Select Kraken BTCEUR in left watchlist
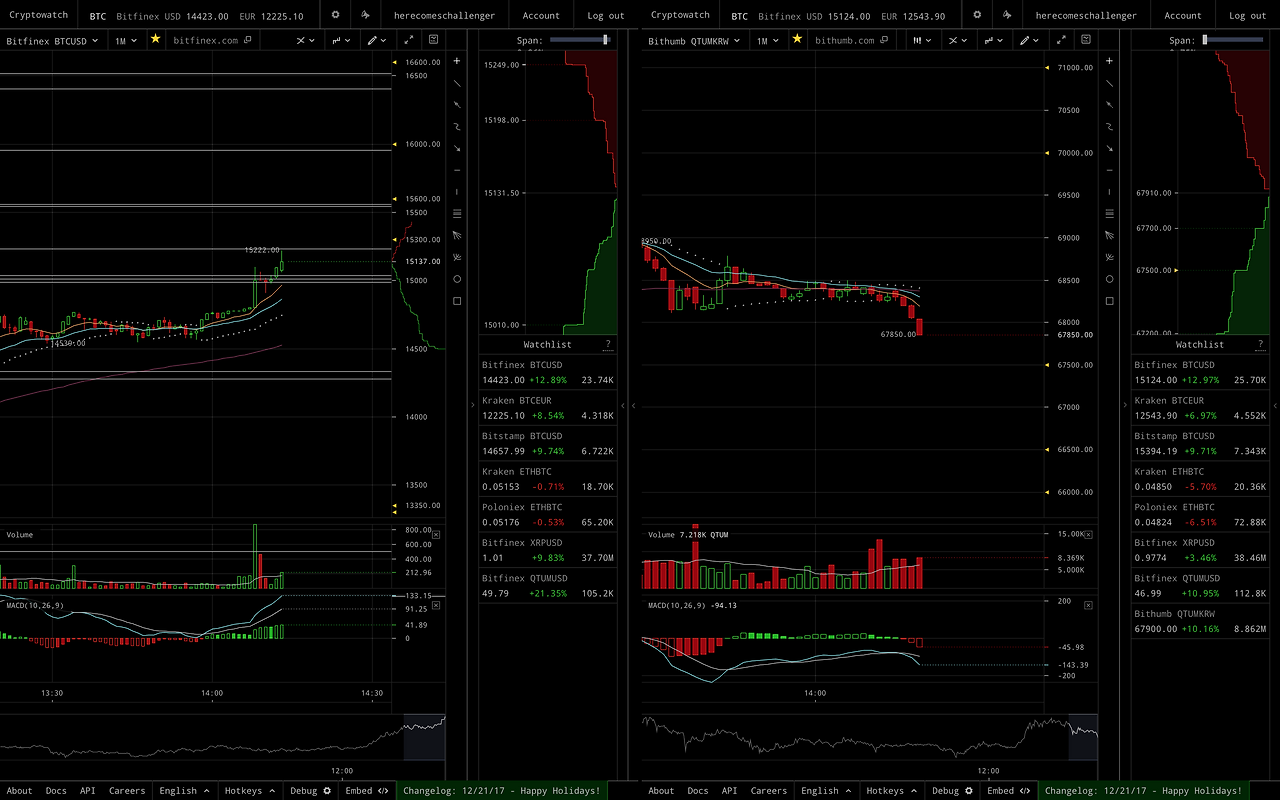This screenshot has width=1280, height=800. coord(547,408)
